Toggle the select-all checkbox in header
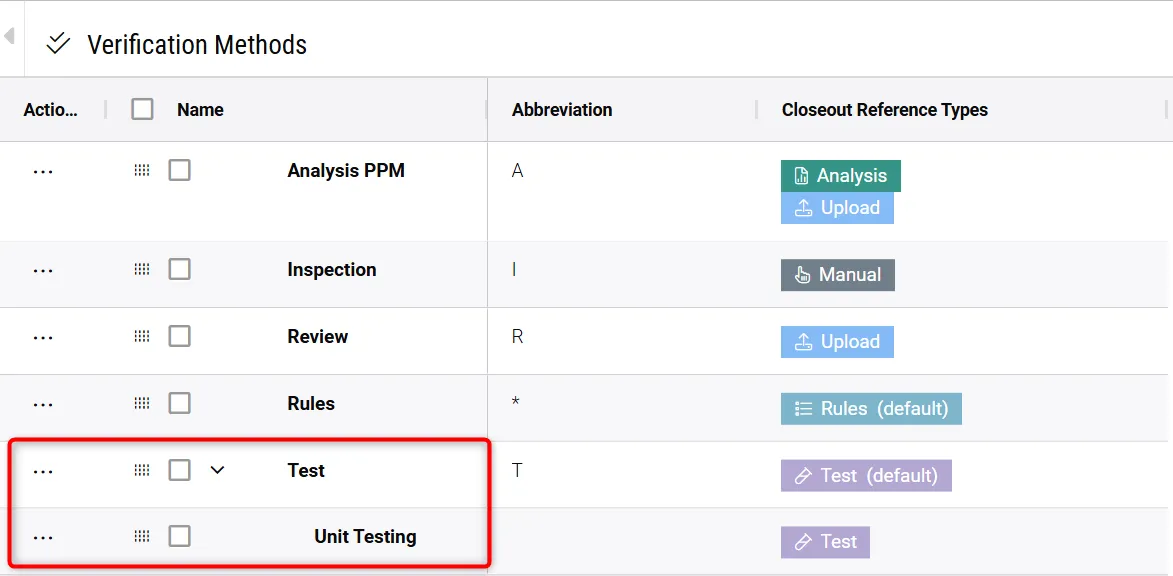The image size is (1173, 576). 143,109
